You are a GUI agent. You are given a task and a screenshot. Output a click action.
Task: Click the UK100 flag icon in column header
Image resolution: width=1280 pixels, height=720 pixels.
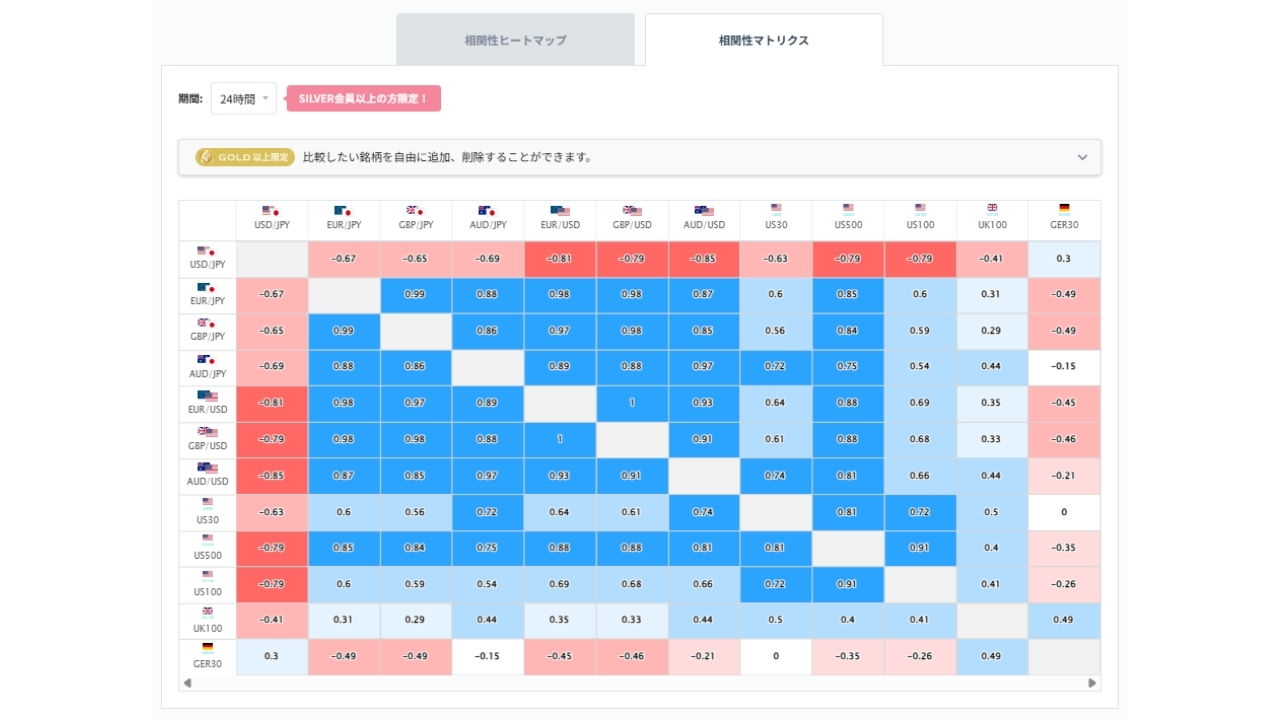point(992,209)
